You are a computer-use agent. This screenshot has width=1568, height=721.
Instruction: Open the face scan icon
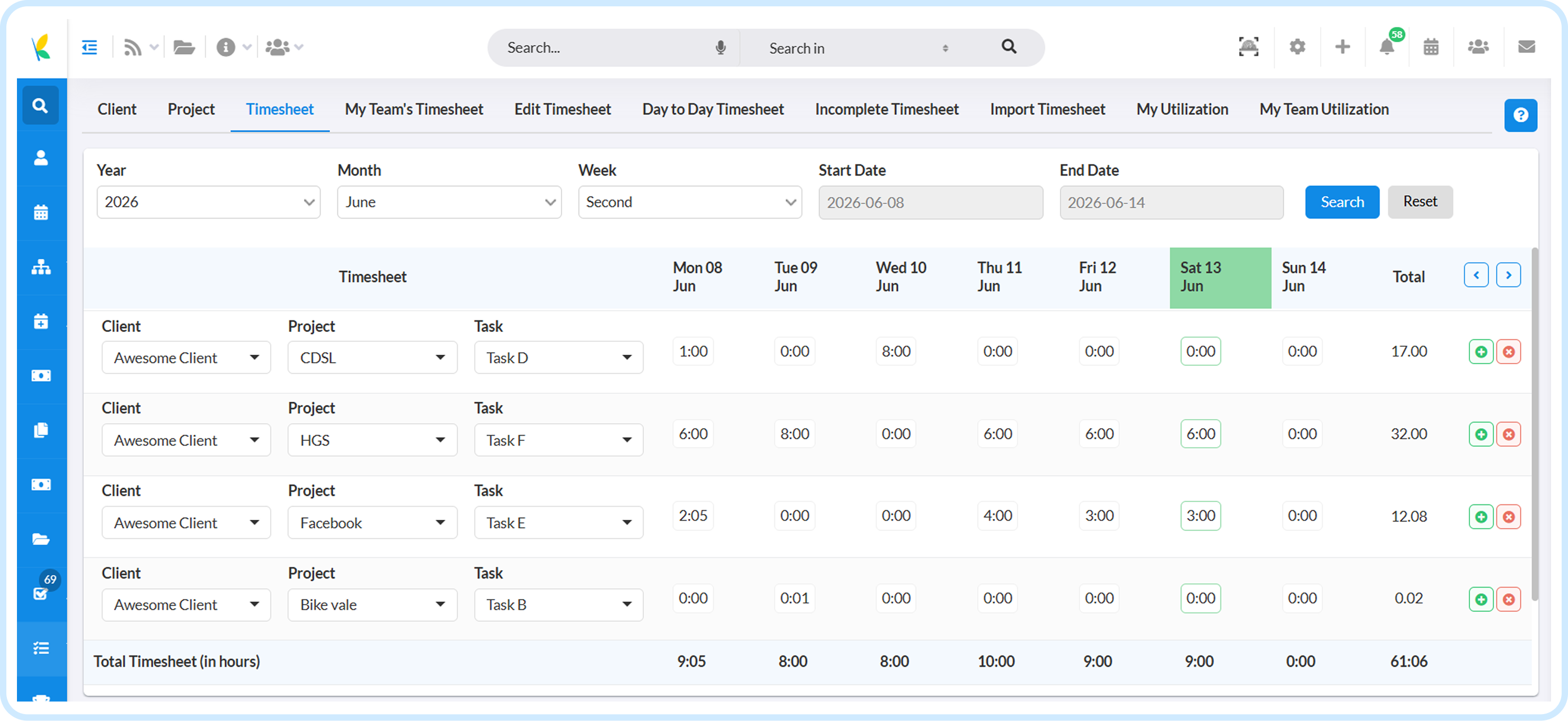coord(1249,46)
